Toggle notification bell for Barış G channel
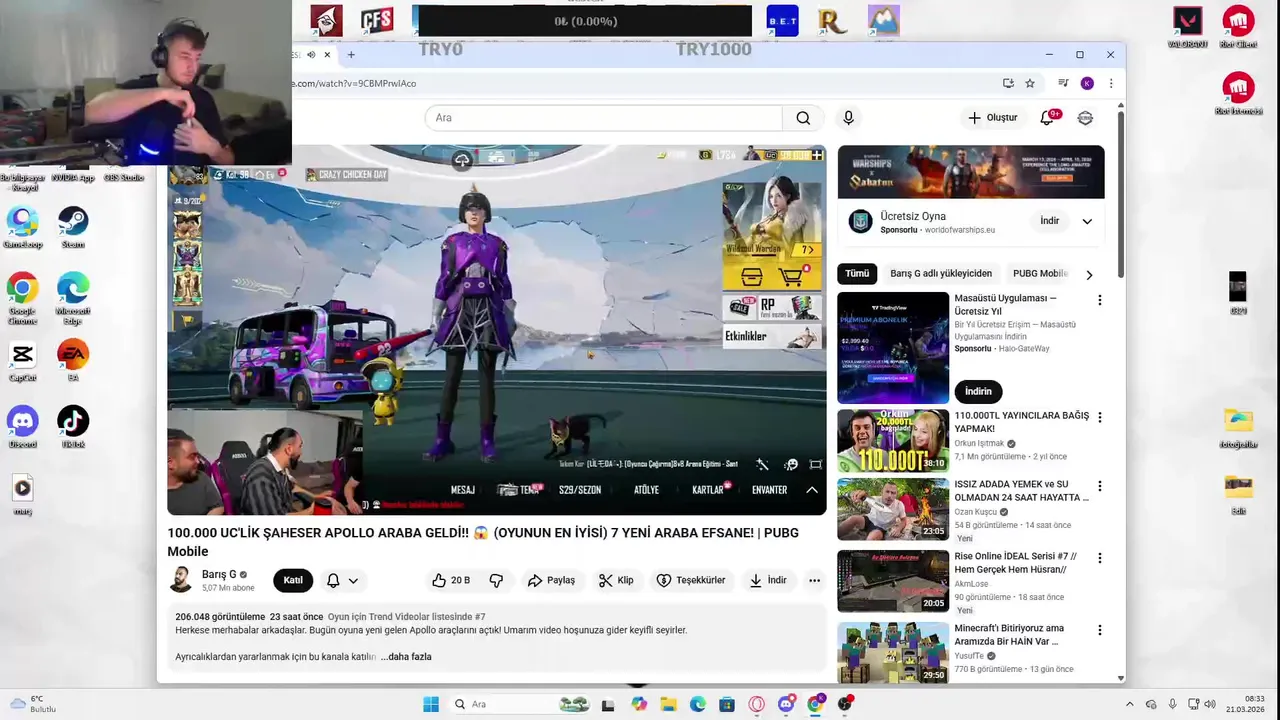1280x720 pixels. (333, 580)
